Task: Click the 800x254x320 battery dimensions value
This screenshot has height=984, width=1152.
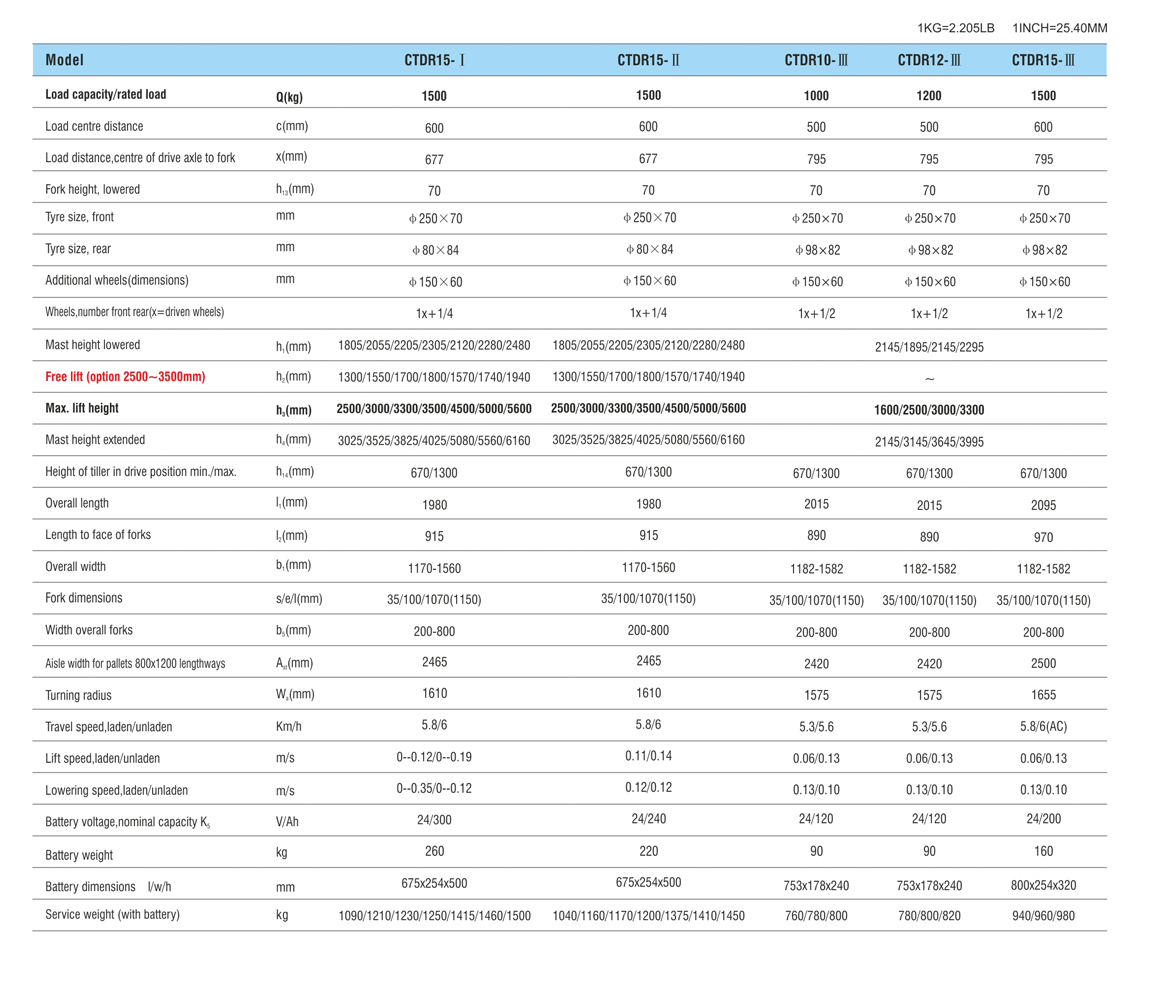Action: [1043, 886]
